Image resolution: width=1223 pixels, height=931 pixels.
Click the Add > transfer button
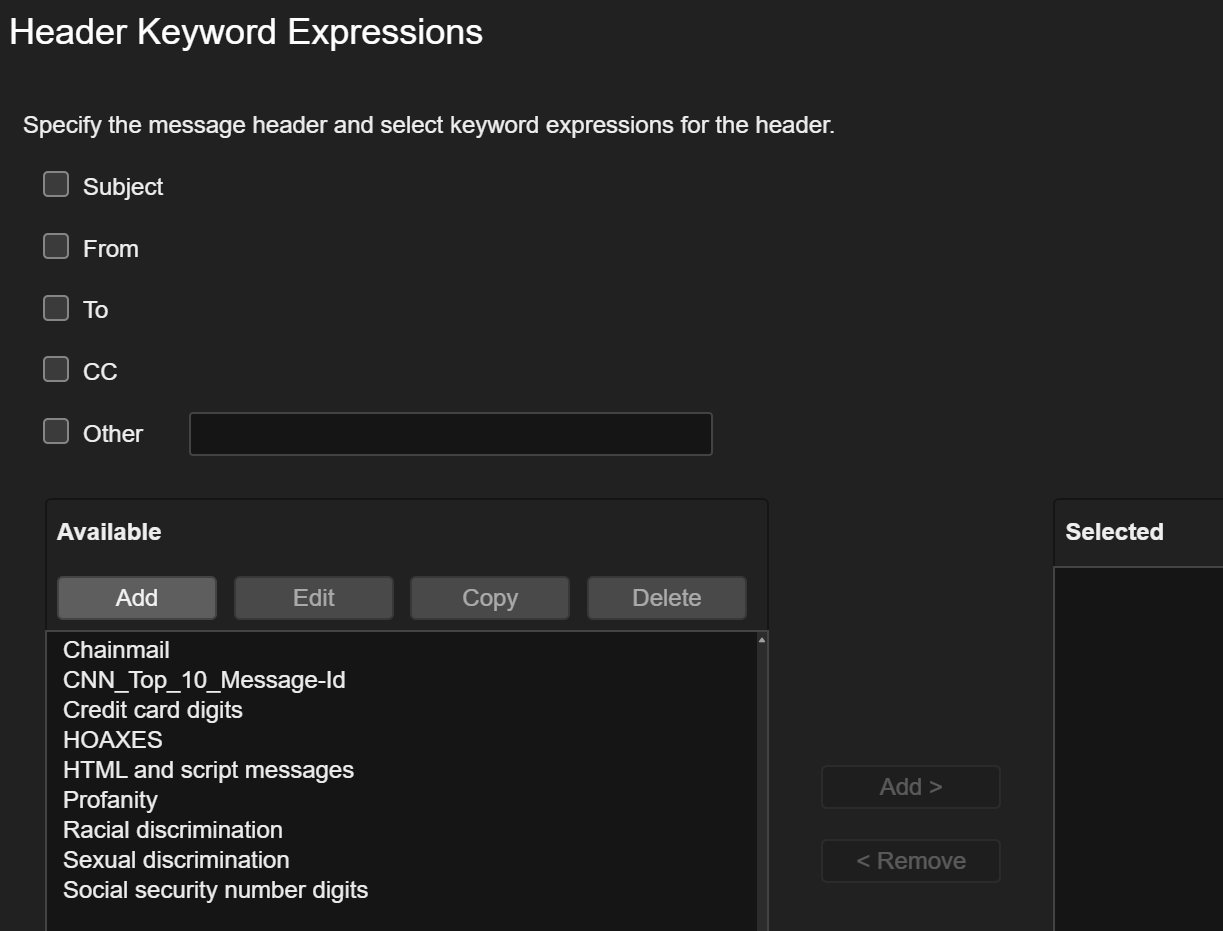click(910, 787)
